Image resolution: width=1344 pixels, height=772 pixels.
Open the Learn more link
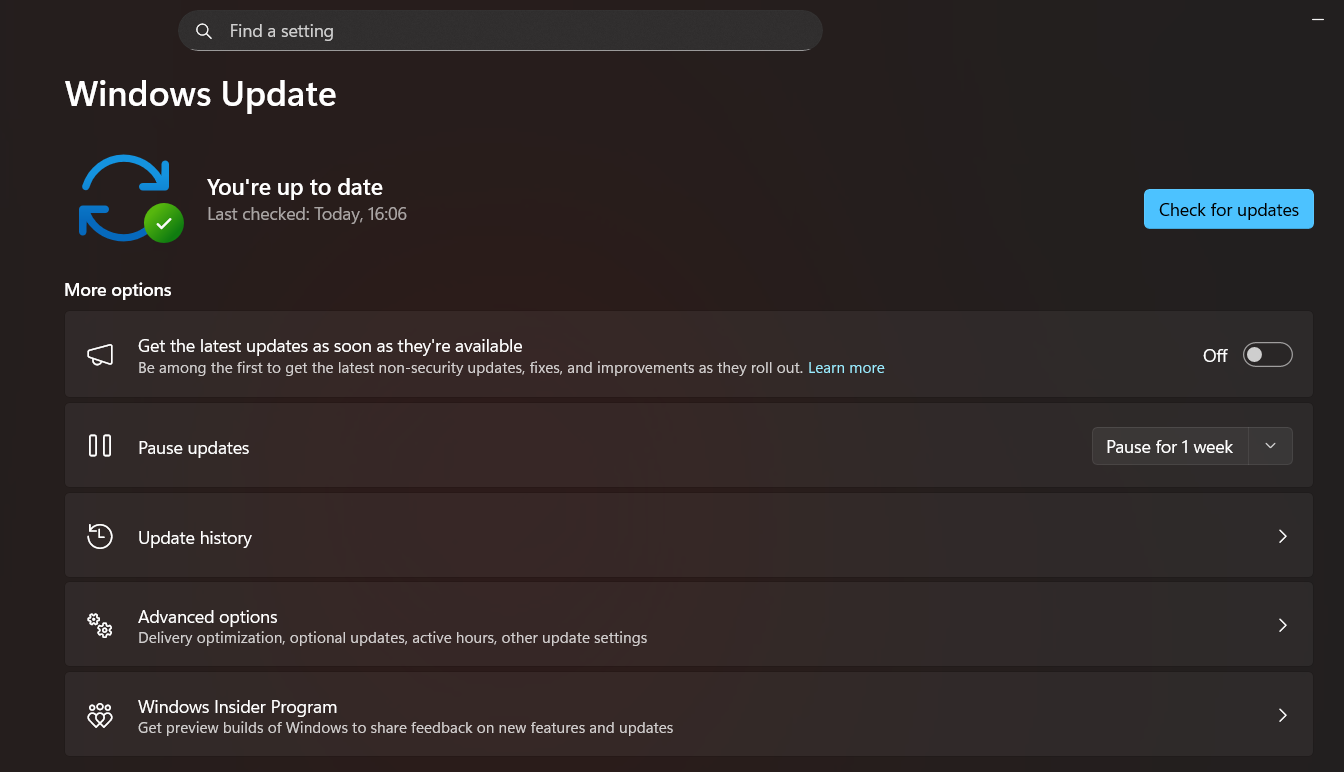846,368
